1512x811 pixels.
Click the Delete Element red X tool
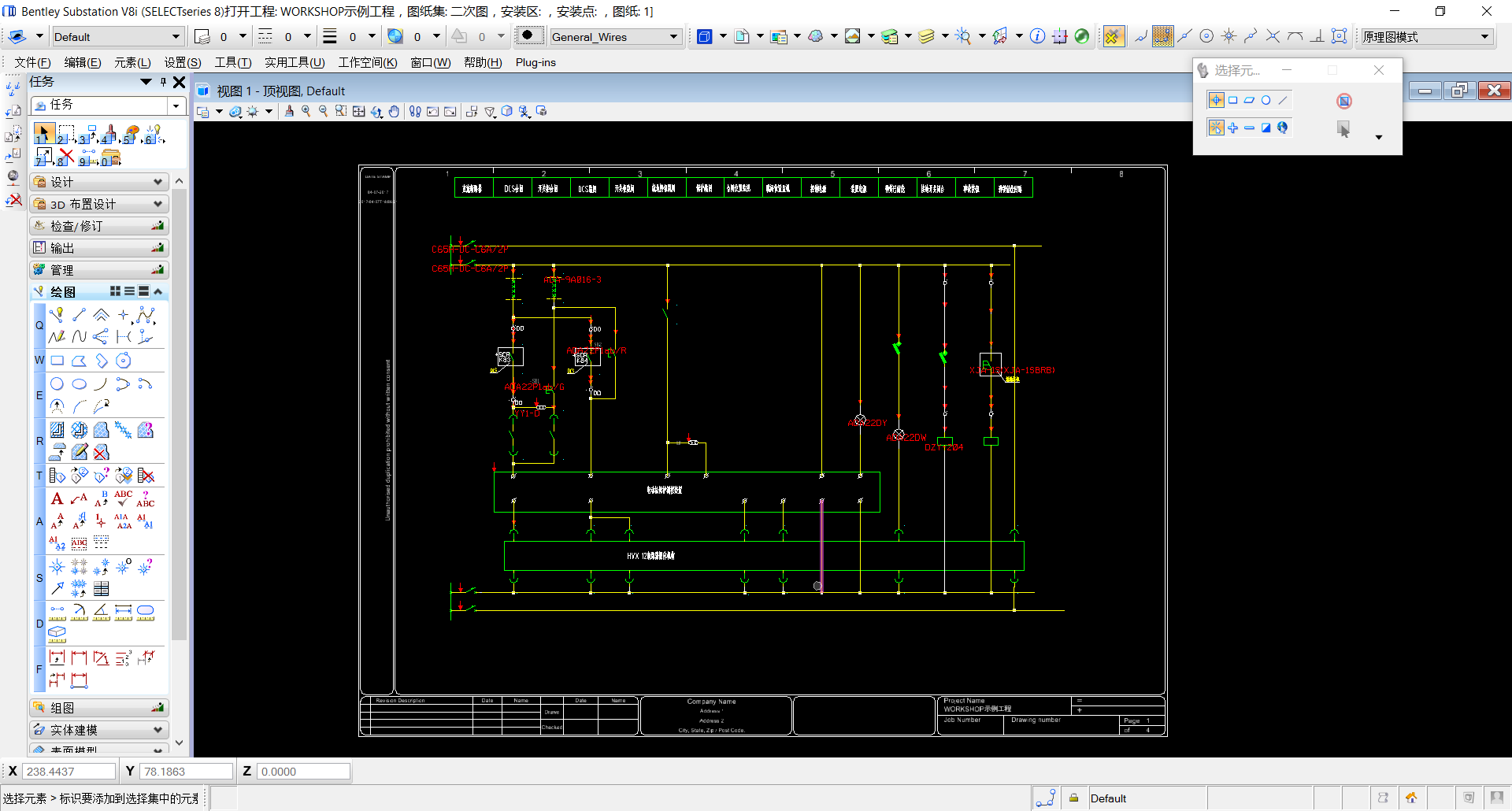tap(66, 157)
